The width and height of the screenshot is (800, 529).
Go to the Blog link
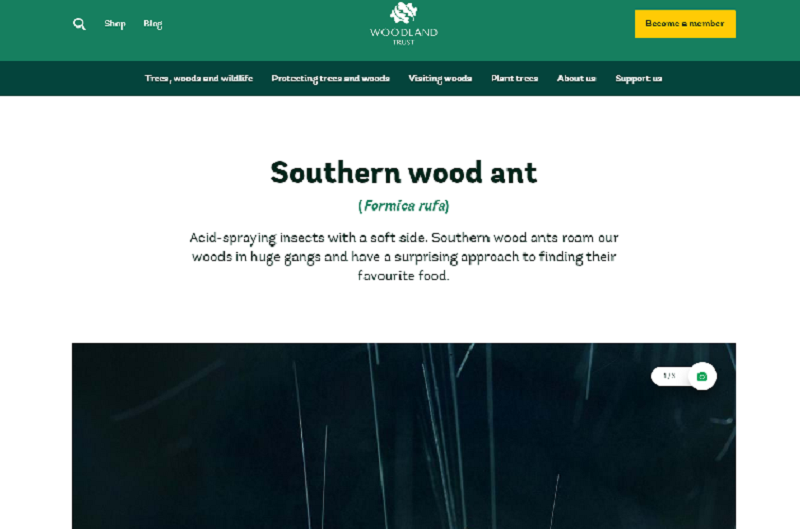tap(153, 24)
